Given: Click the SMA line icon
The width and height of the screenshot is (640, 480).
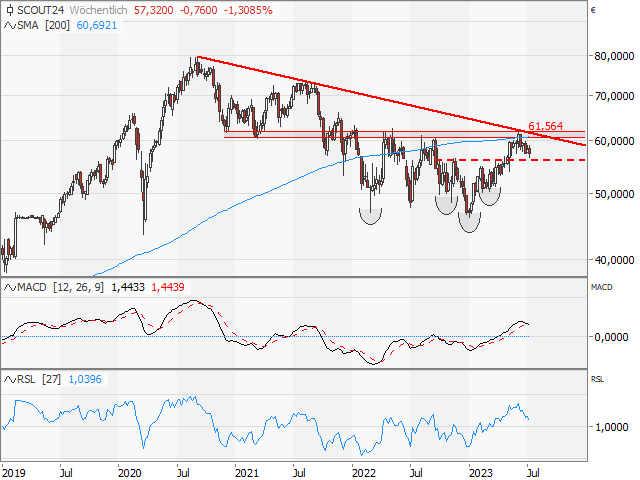Looking at the screenshot, I should click(x=10, y=25).
